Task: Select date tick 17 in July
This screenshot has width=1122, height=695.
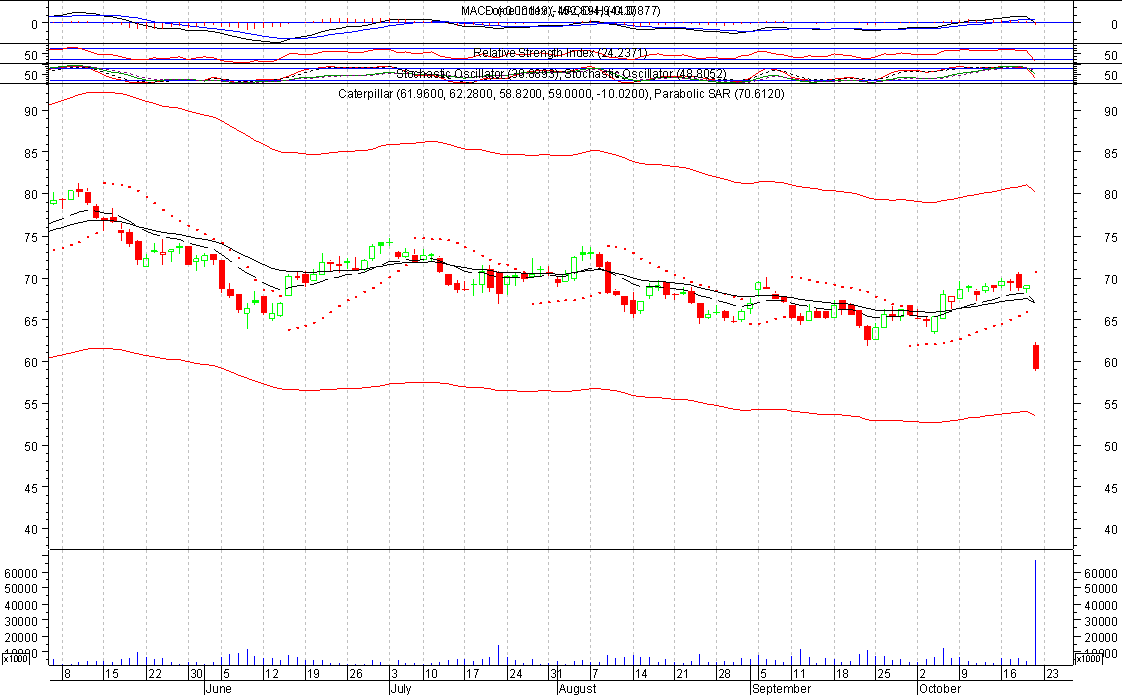Action: click(472, 674)
